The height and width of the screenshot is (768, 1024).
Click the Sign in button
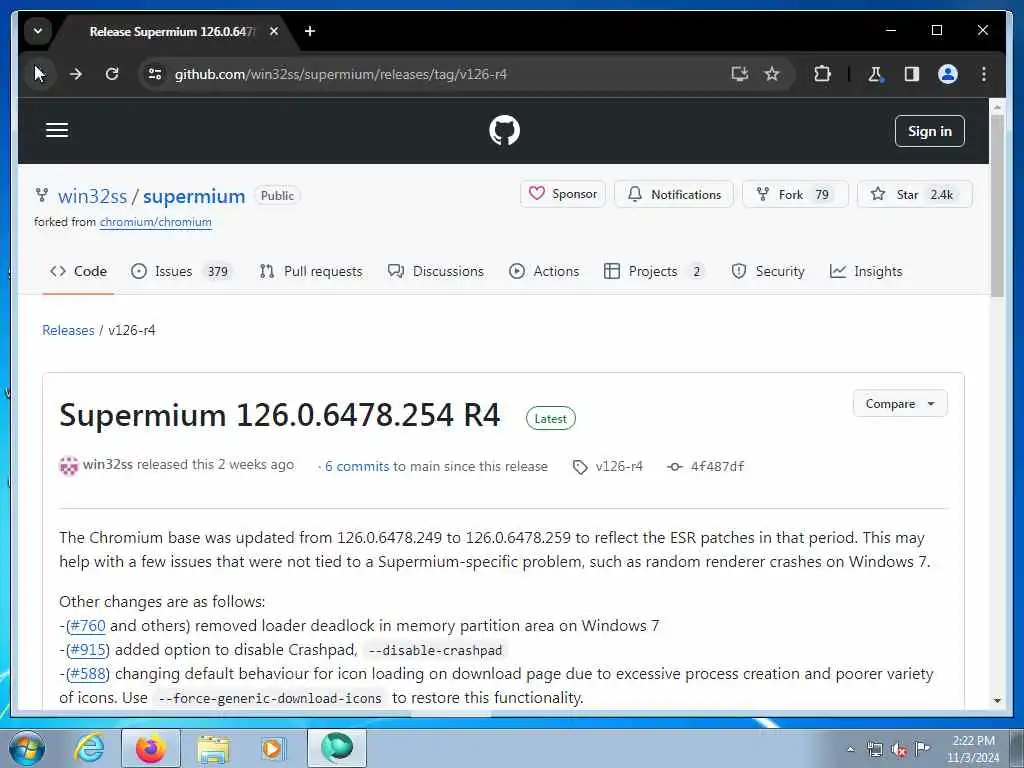929,131
